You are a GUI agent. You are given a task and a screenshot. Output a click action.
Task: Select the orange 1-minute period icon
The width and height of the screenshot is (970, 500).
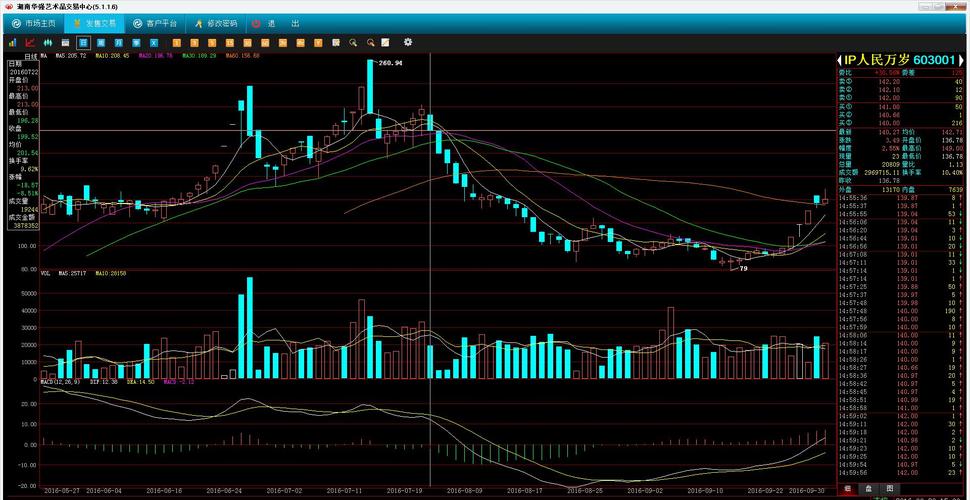coord(177,43)
